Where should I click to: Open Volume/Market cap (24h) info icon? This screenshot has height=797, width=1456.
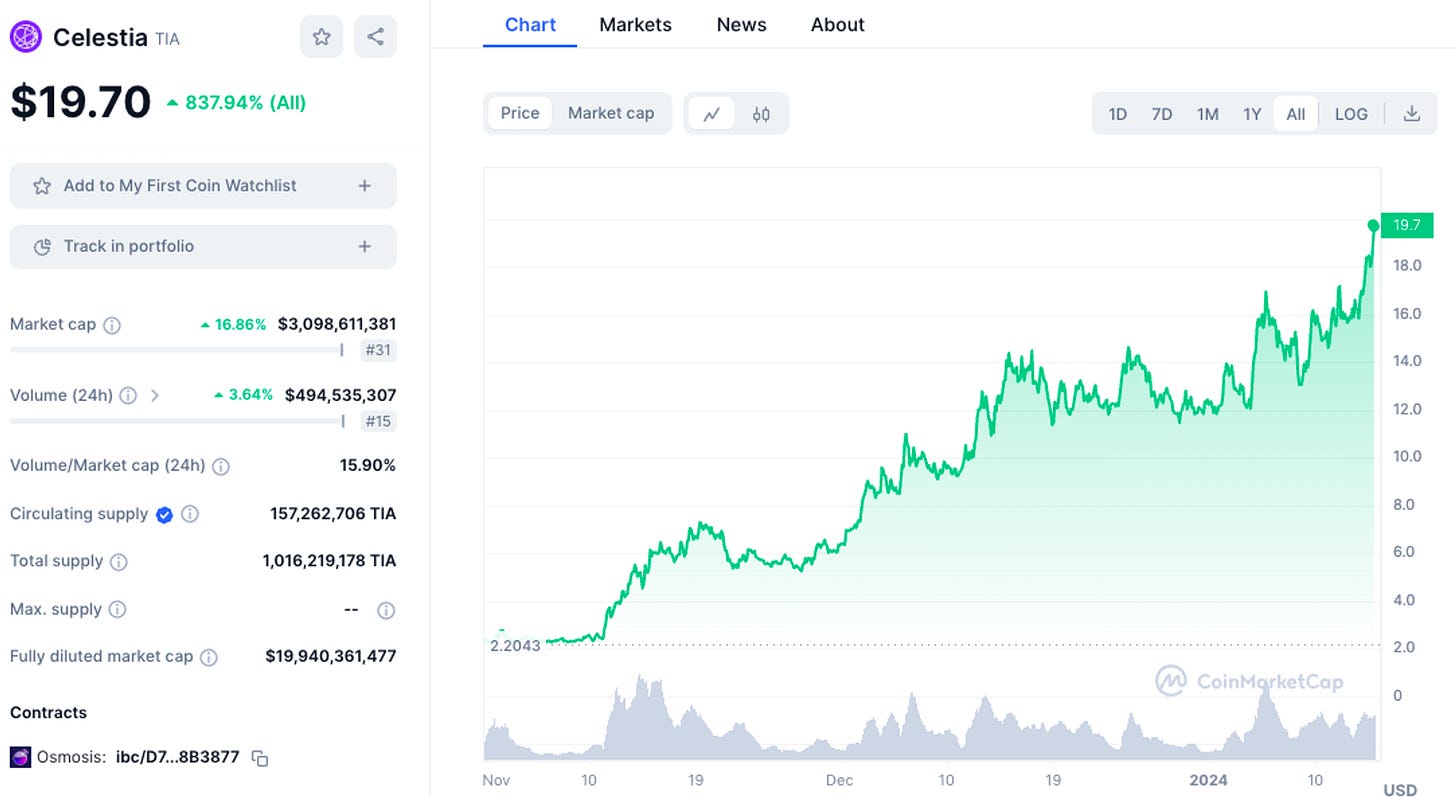221,466
